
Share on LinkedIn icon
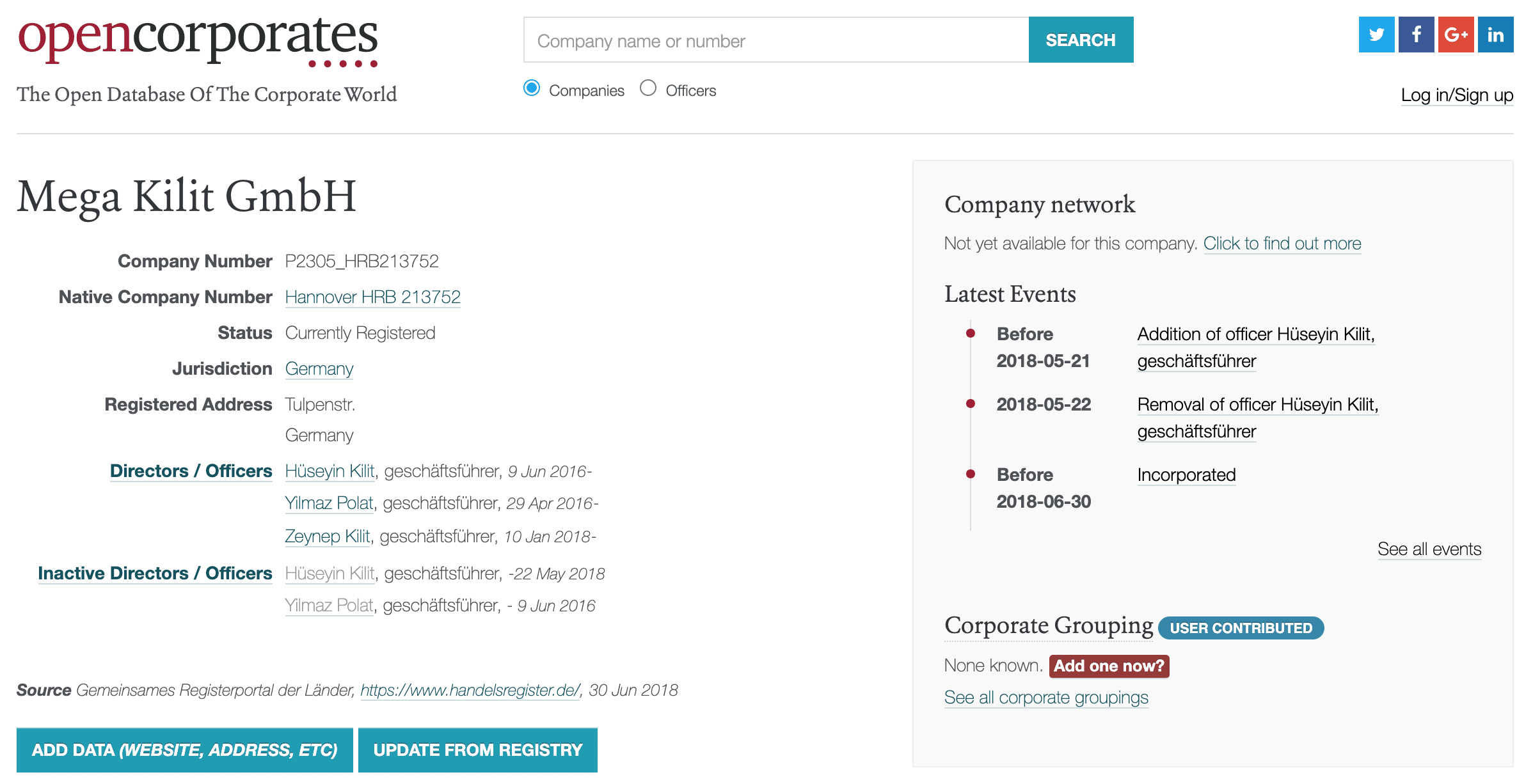pos(1495,35)
